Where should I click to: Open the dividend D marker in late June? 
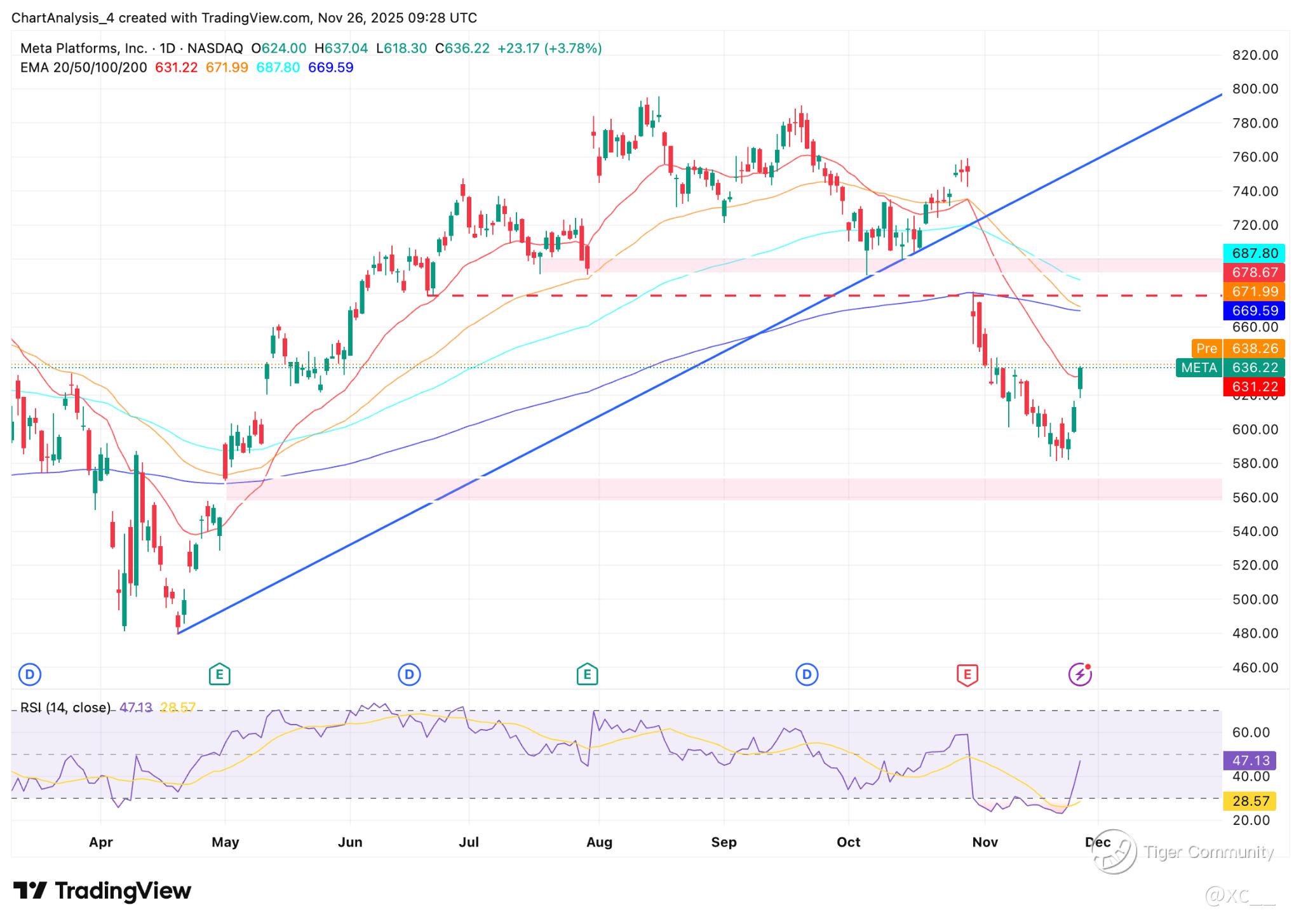click(409, 674)
